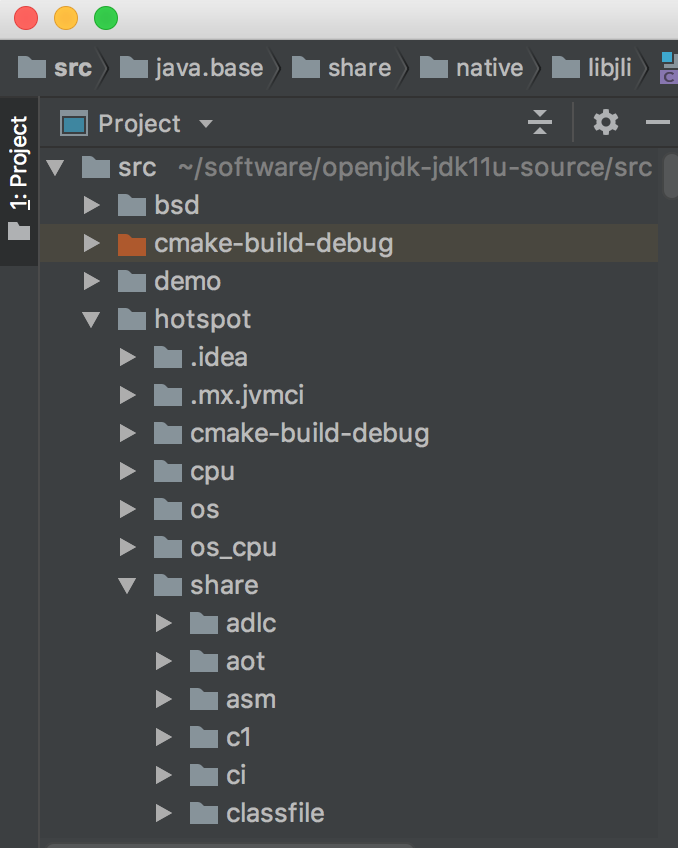This screenshot has width=678, height=848.
Task: Select the adlc folder under share
Action: pyautogui.click(x=249, y=623)
